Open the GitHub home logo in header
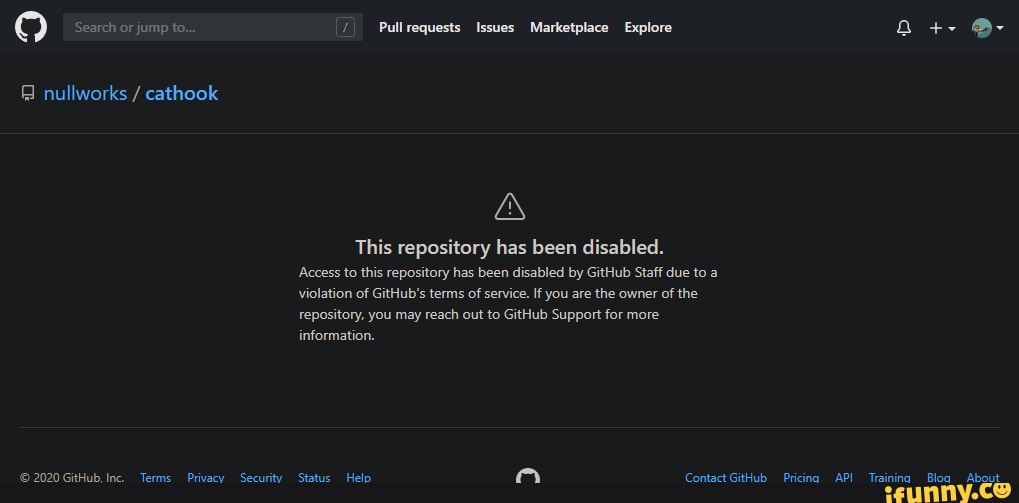The image size is (1019, 503). (x=31, y=27)
